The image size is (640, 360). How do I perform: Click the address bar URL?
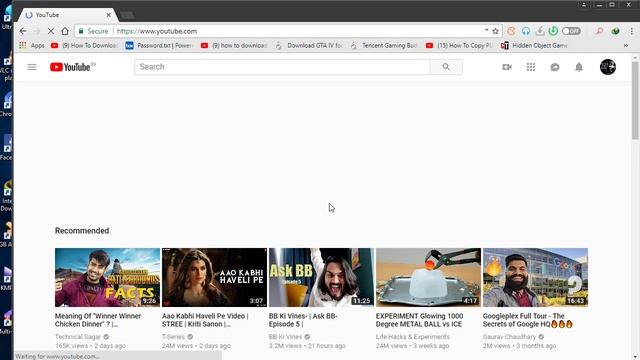(x=157, y=31)
